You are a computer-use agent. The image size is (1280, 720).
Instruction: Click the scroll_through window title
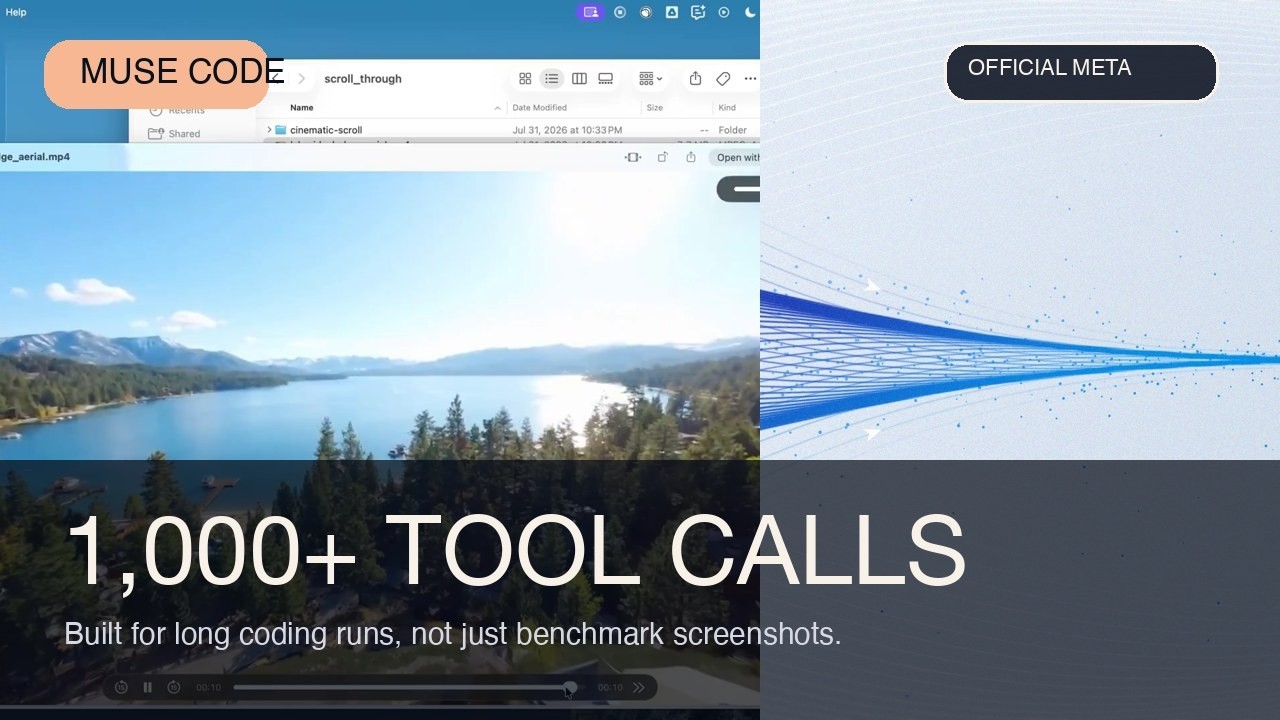(x=363, y=79)
